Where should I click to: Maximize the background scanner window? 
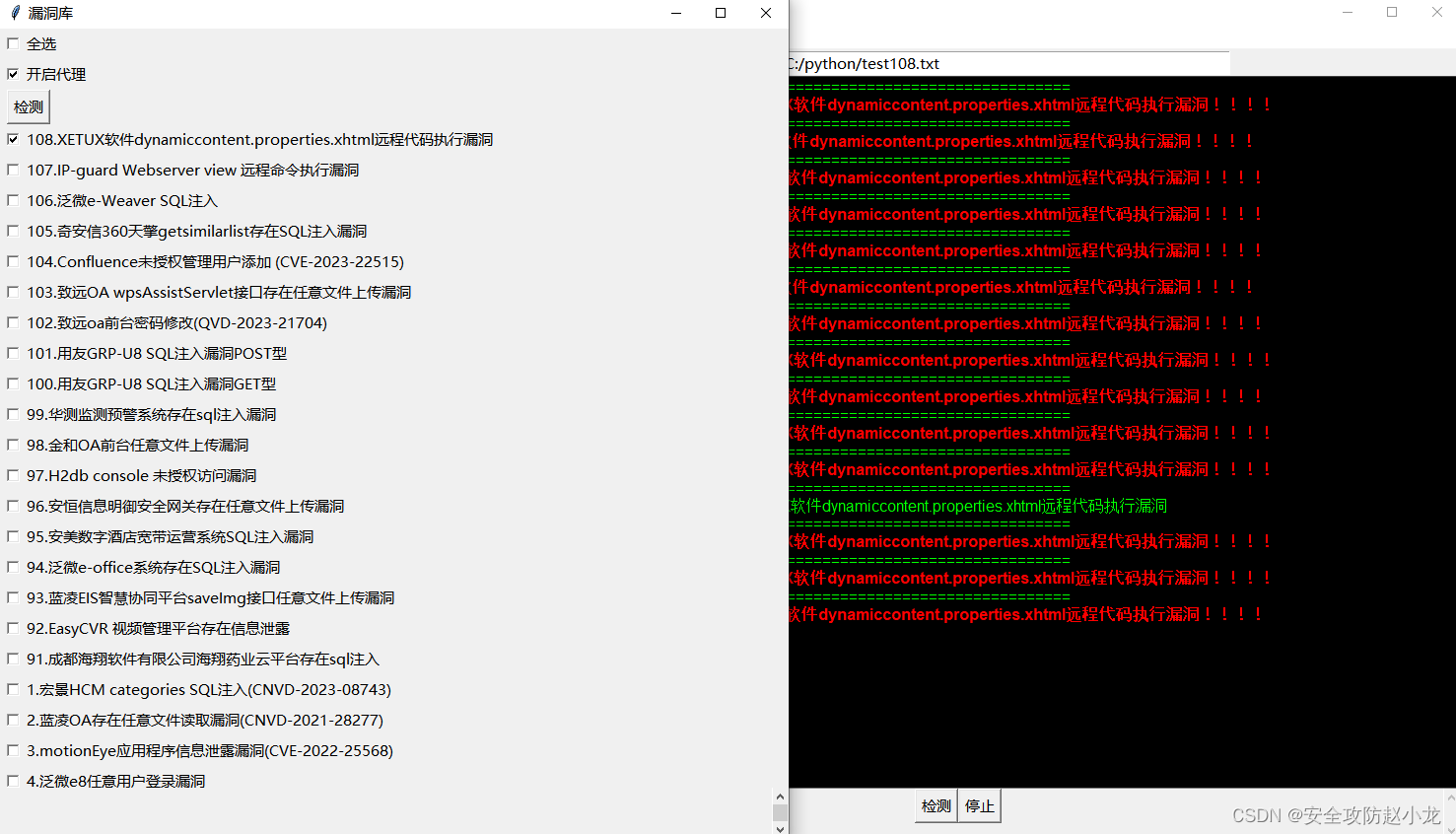pyautogui.click(x=1392, y=12)
